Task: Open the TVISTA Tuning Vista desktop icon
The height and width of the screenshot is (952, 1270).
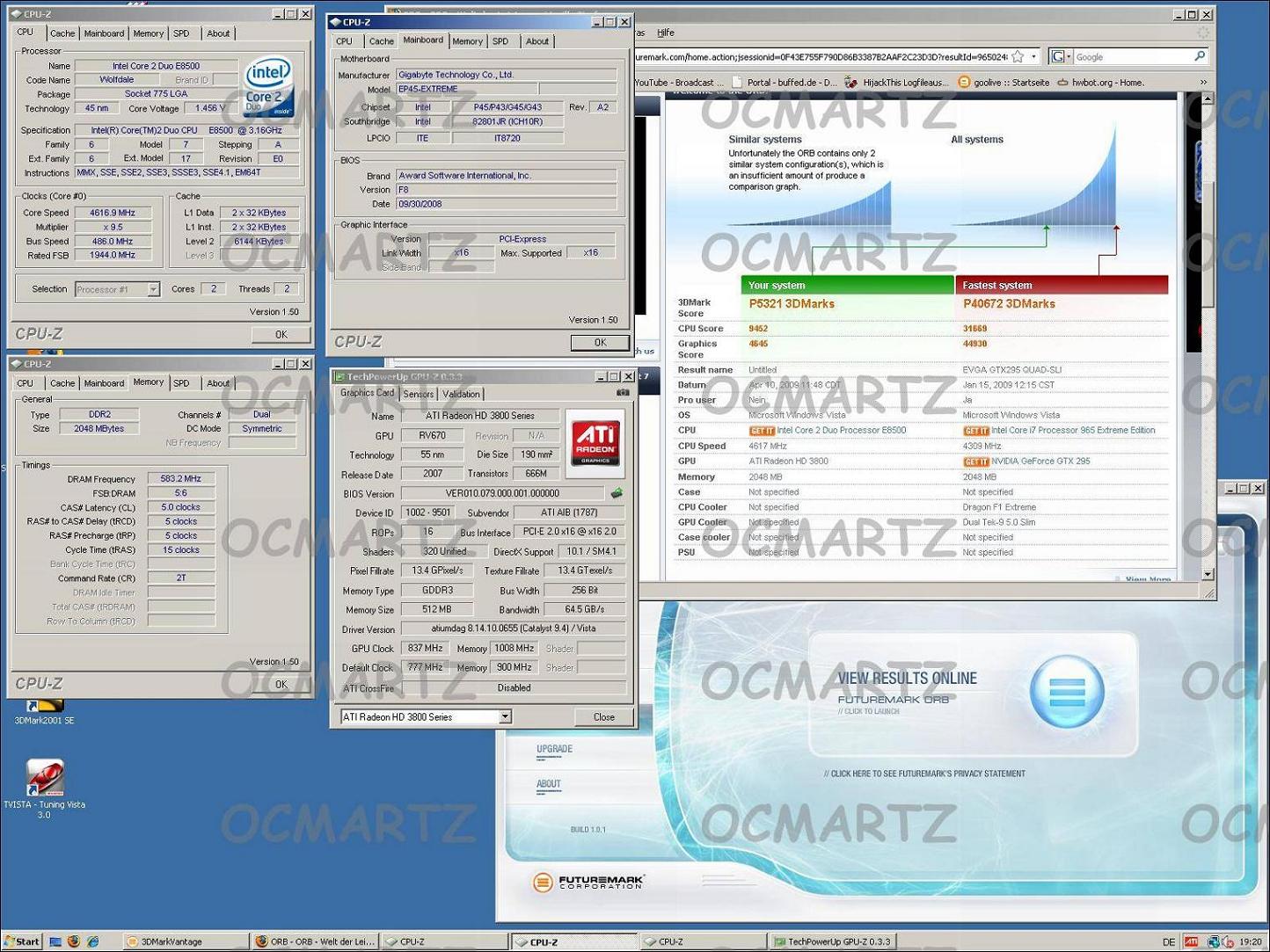Action: coord(44,788)
